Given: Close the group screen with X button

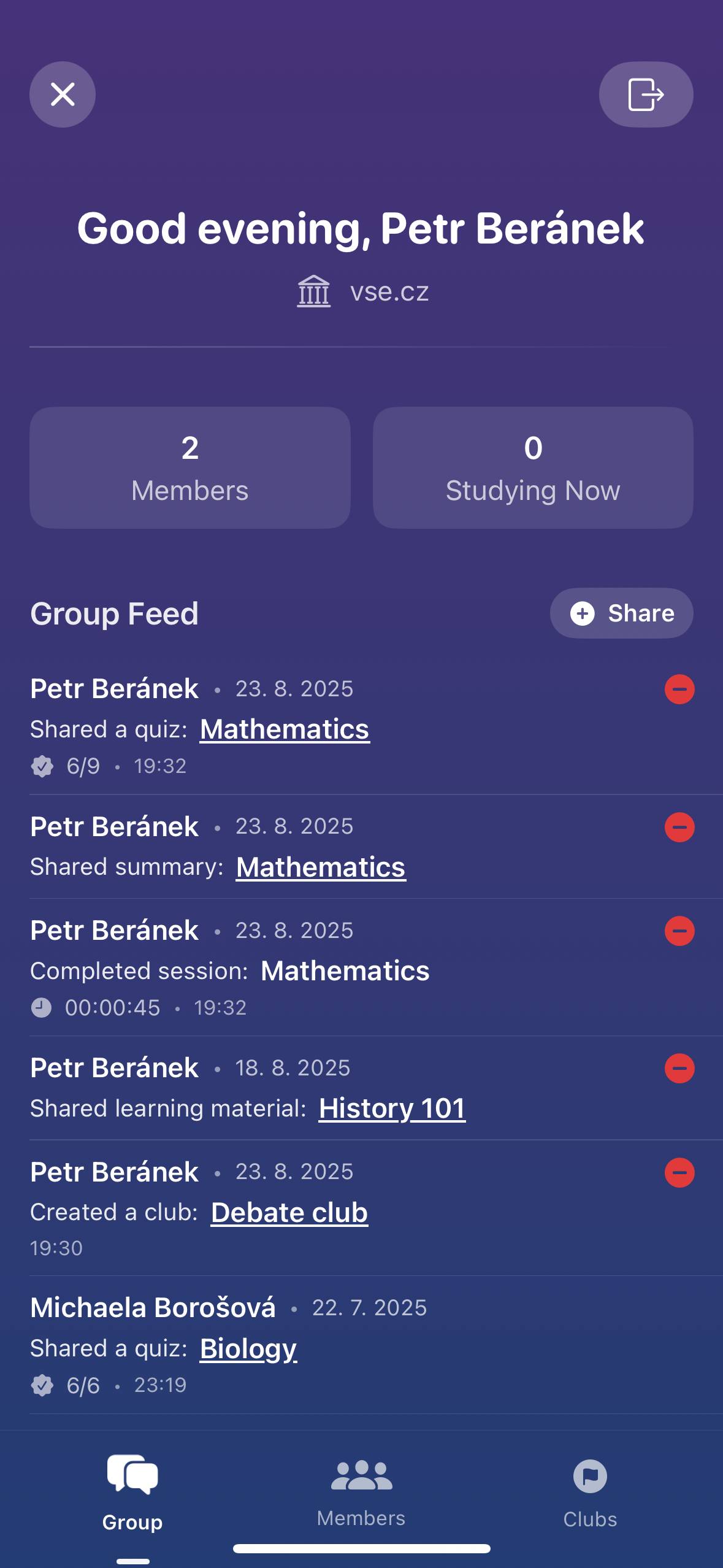Looking at the screenshot, I should pyautogui.click(x=63, y=94).
